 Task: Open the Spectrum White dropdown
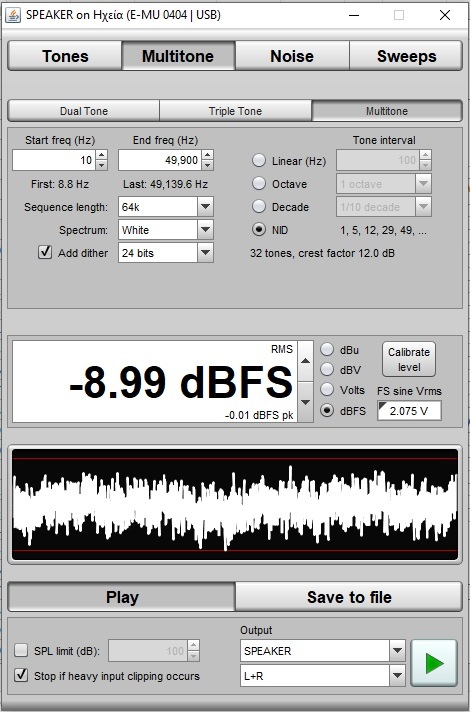point(165,230)
